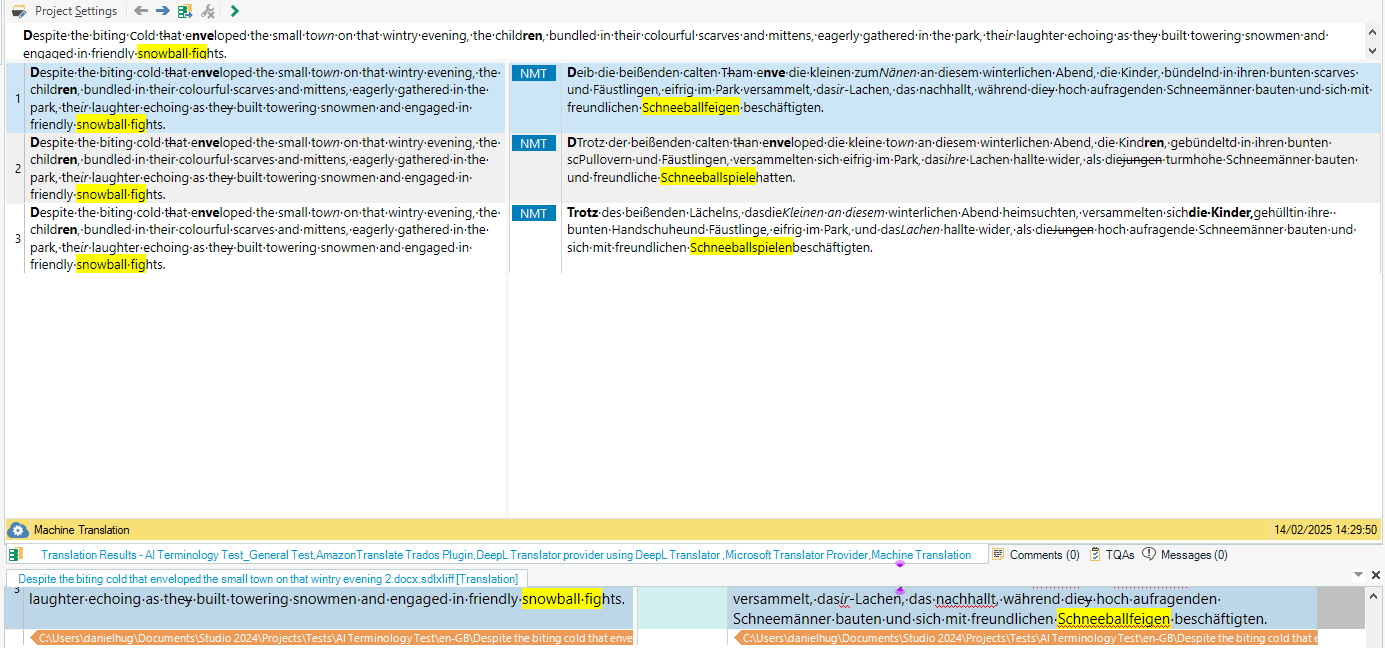
Task: Click the blue right arrow for next match
Action: (162, 11)
